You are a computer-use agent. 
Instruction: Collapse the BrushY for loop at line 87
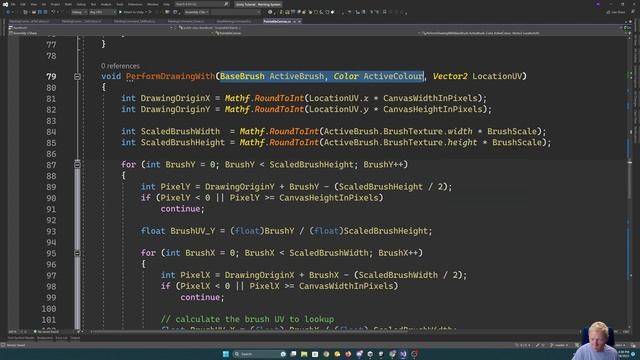(x=77, y=164)
